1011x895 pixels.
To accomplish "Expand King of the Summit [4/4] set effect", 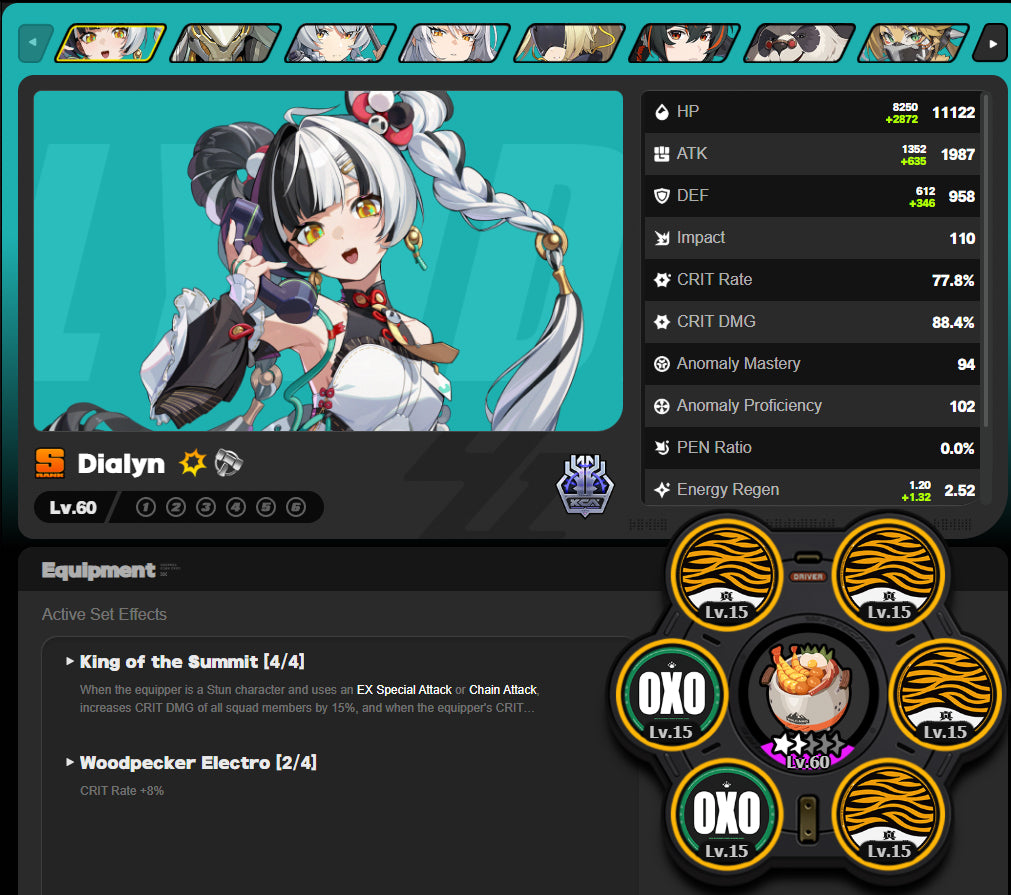I will [185, 662].
